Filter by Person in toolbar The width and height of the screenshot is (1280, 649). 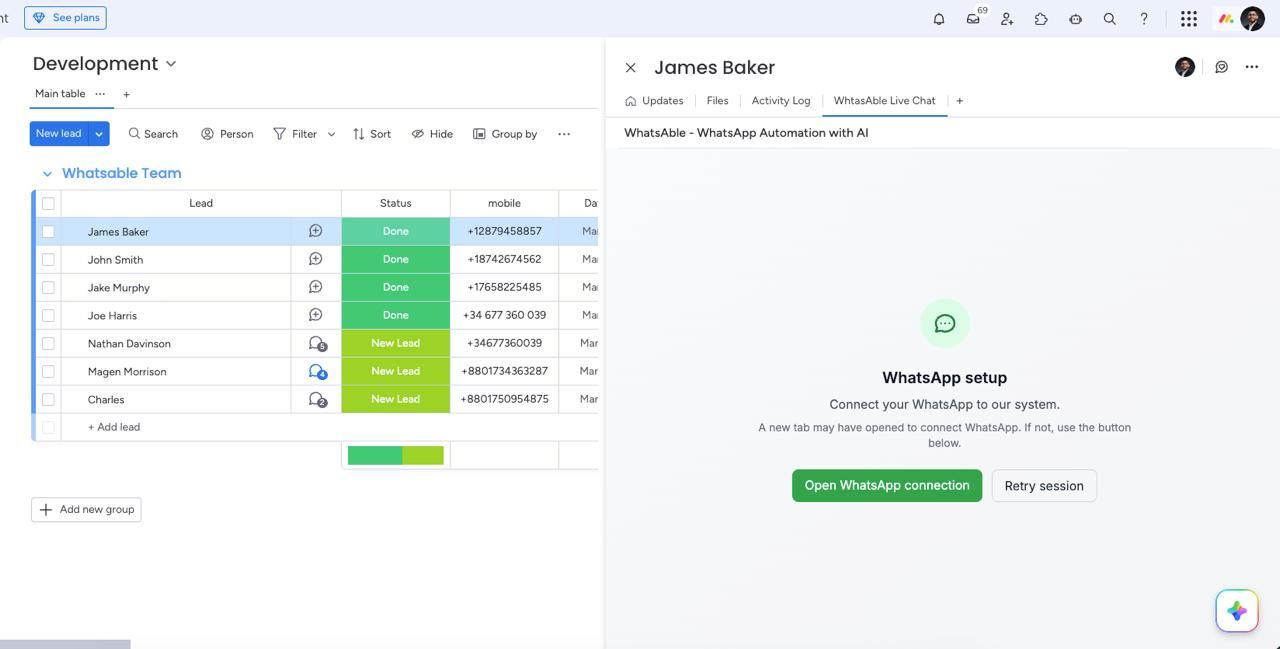[227, 133]
